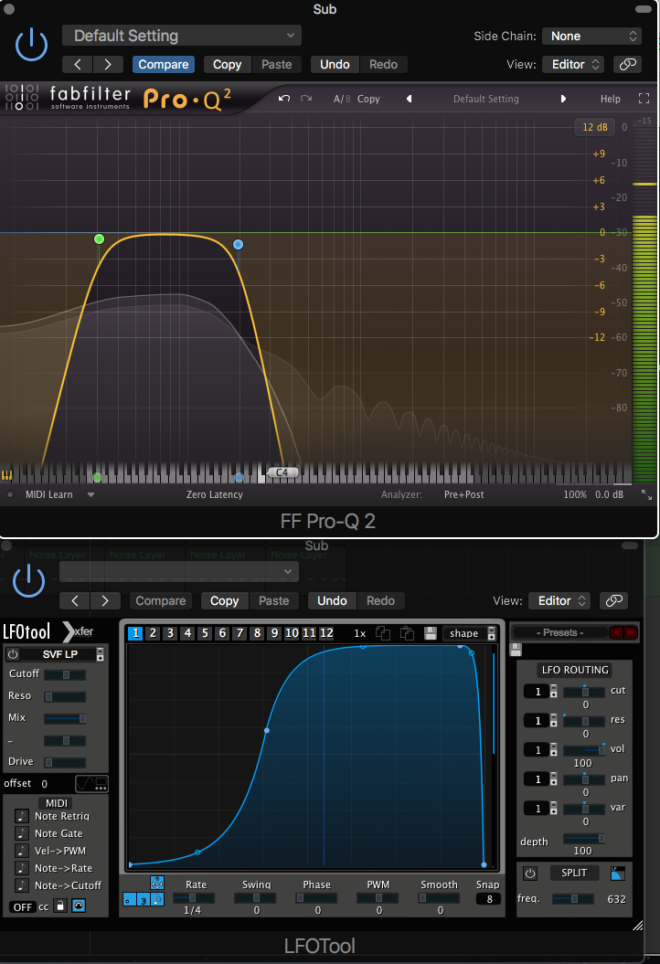Click the anchor icon above rate buttons
Viewport: 660px width, 964px height.
point(157,883)
